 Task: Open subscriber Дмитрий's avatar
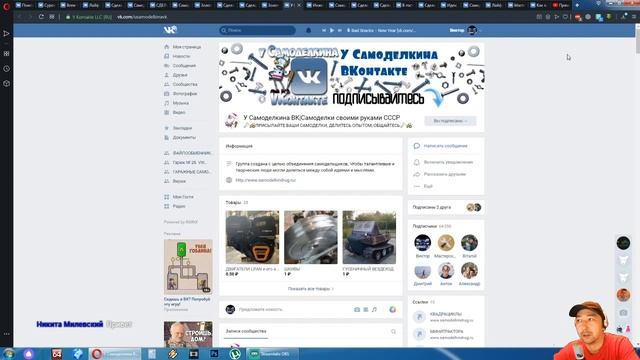point(422,271)
